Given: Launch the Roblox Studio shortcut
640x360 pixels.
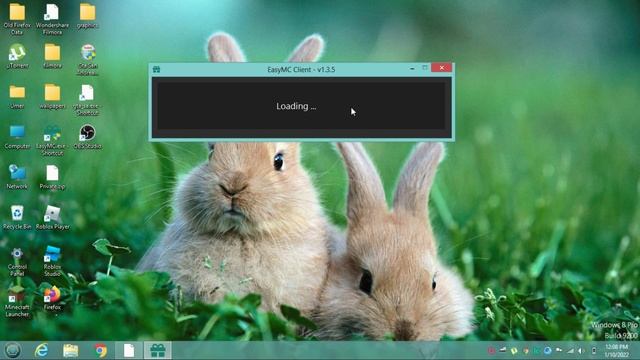Looking at the screenshot, I should point(52,261).
